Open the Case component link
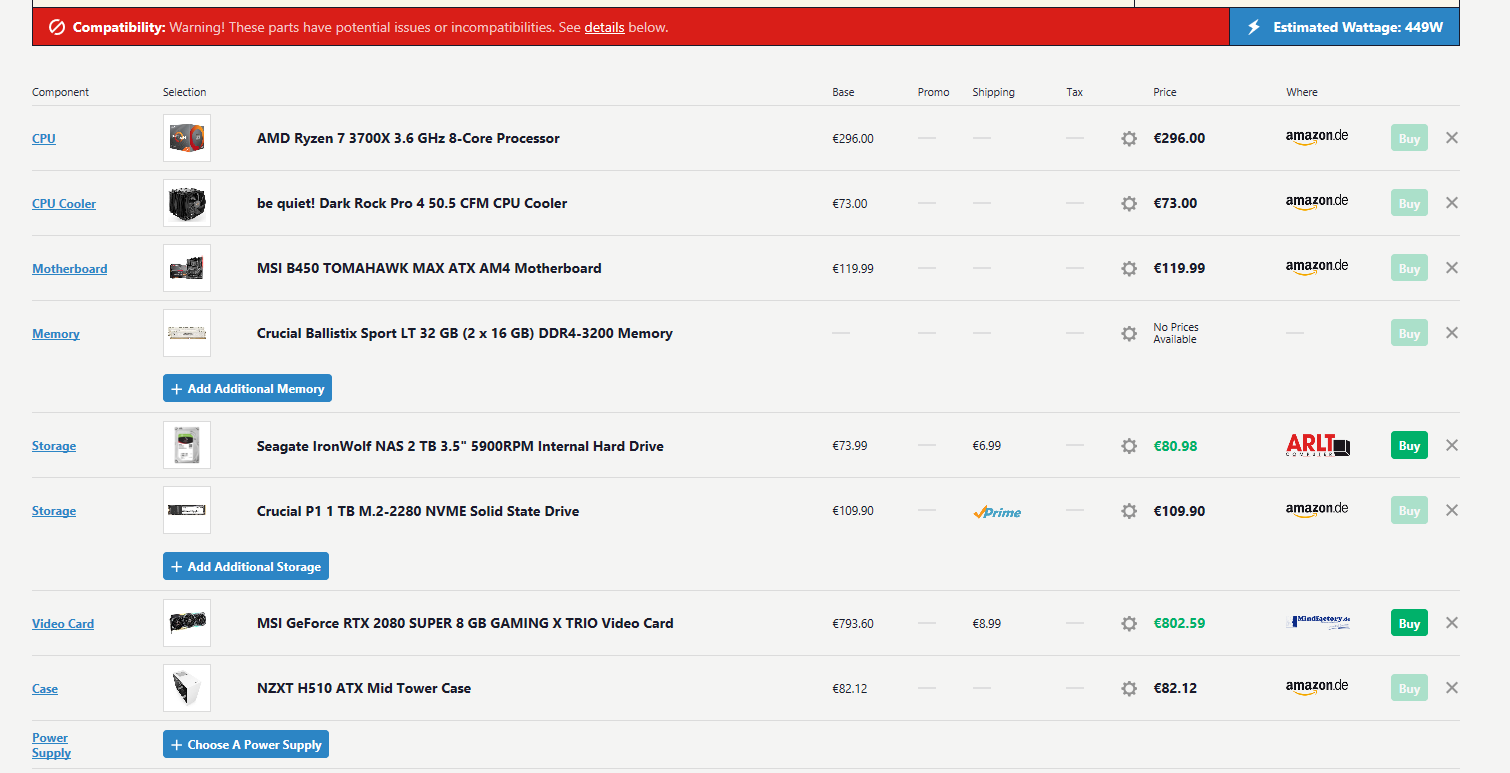This screenshot has height=773, width=1510. tap(45, 688)
